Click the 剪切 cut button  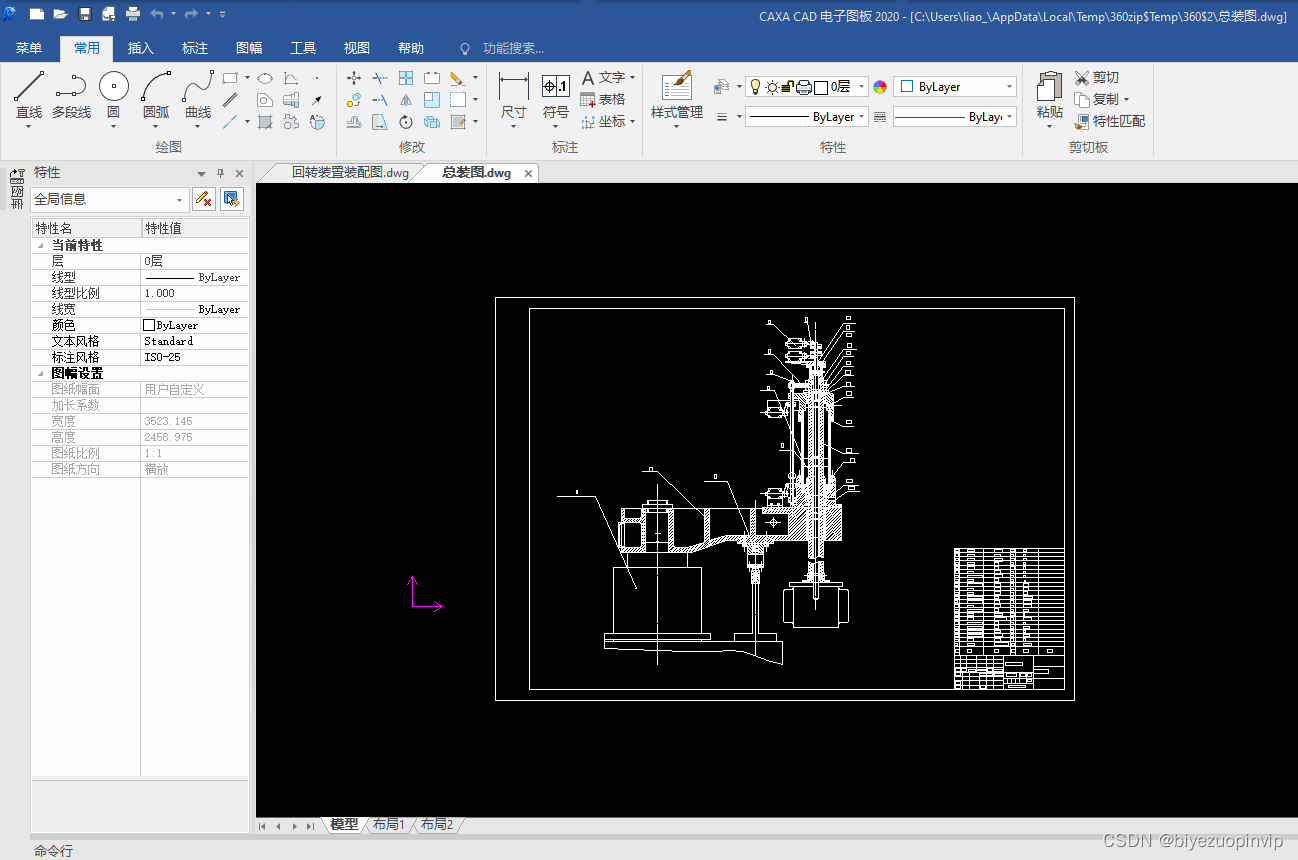tap(1097, 77)
